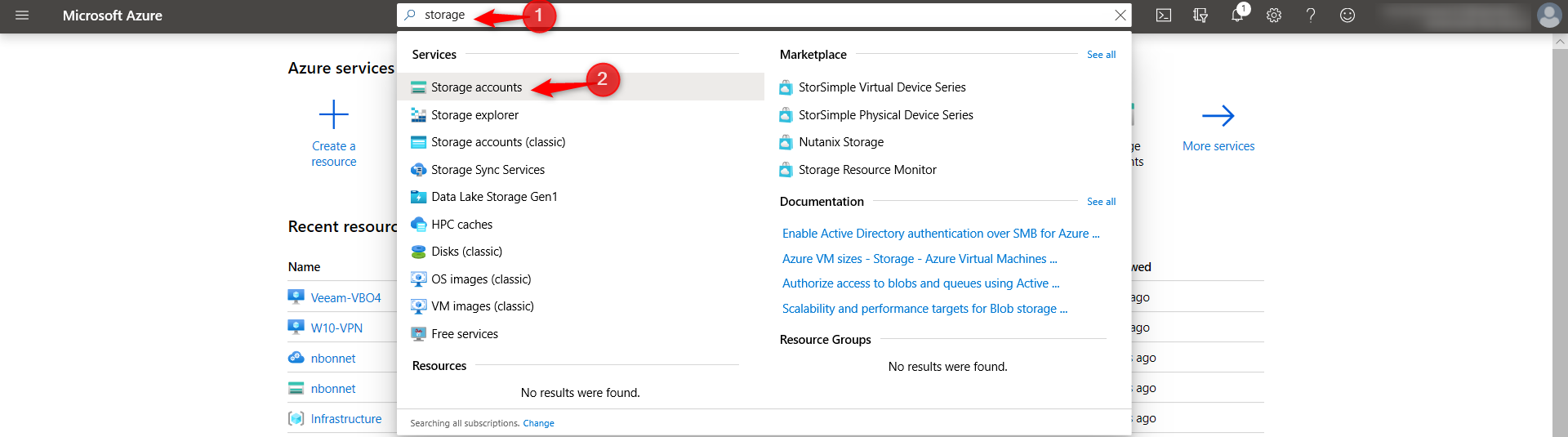Screen dimensions: 1568x437
Task: Open Azure VM sizes Storage documentation link
Action: click(x=920, y=259)
